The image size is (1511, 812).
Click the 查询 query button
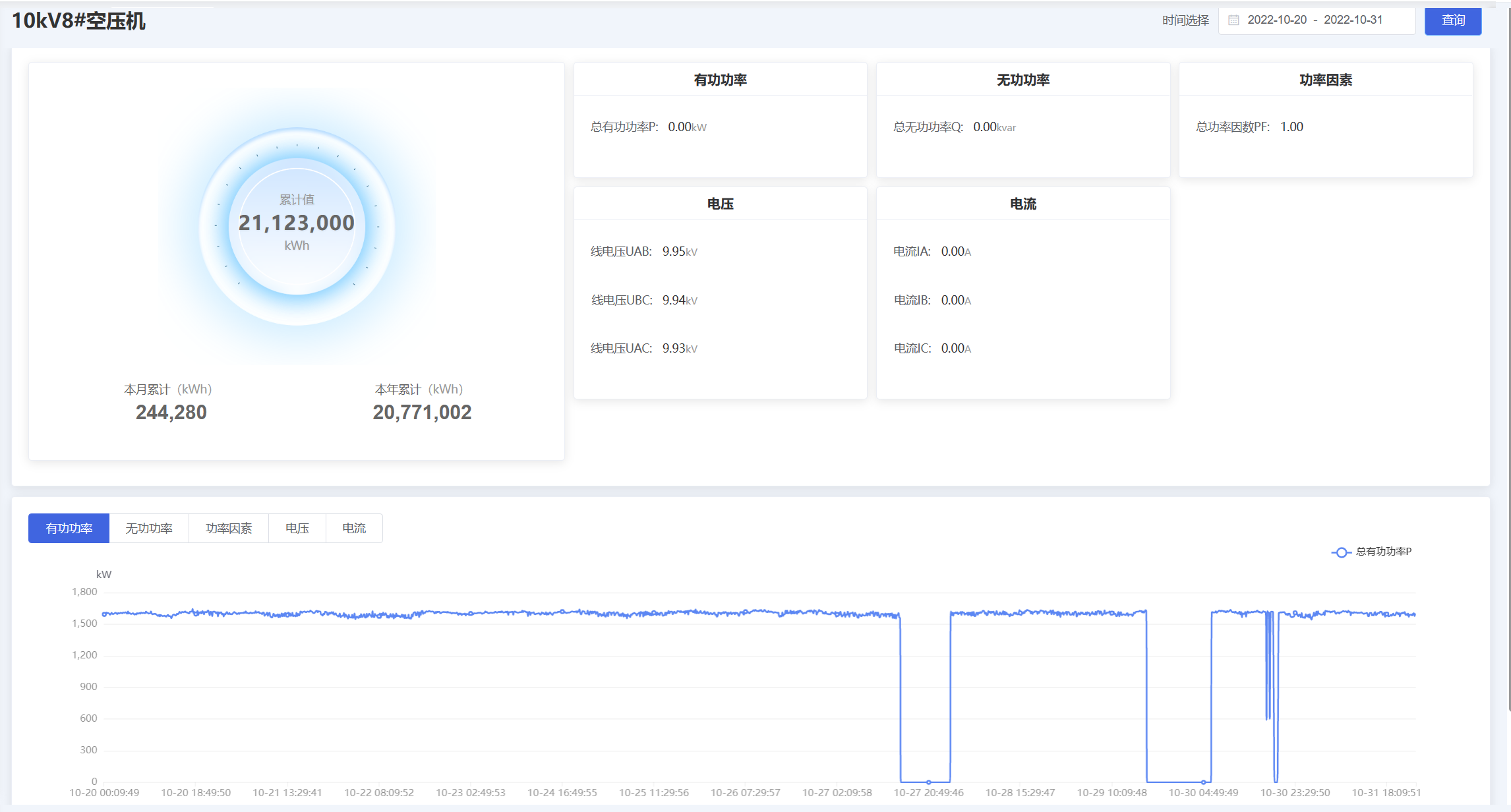[x=1452, y=20]
